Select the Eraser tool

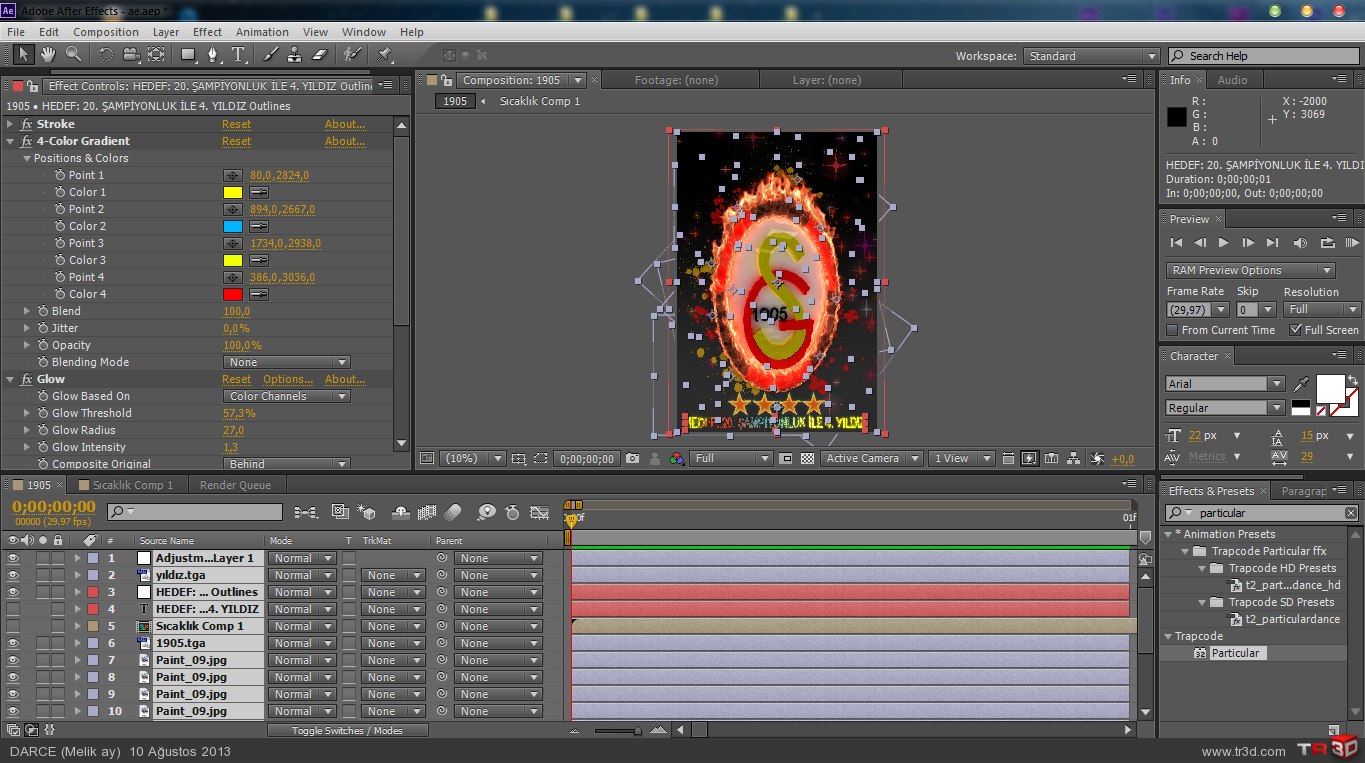(320, 54)
